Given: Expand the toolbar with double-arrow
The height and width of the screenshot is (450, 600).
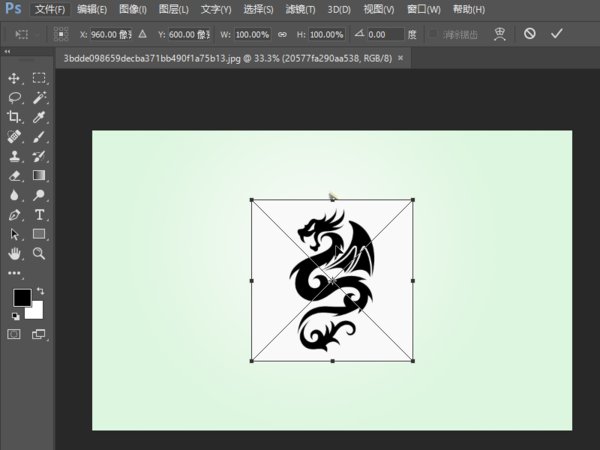Looking at the screenshot, I should click(x=7, y=52).
